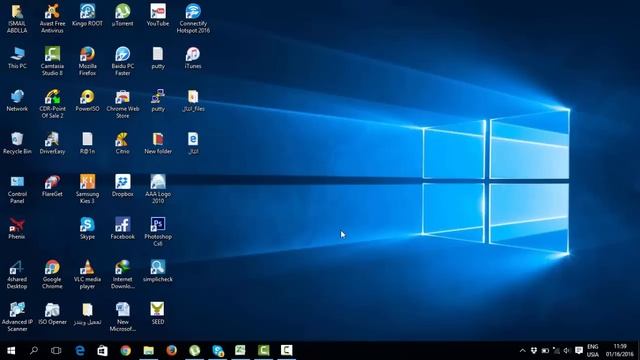Viewport: 640px width, 360px height.
Task: Select the SEED desktop icon
Action: pyautogui.click(x=158, y=314)
